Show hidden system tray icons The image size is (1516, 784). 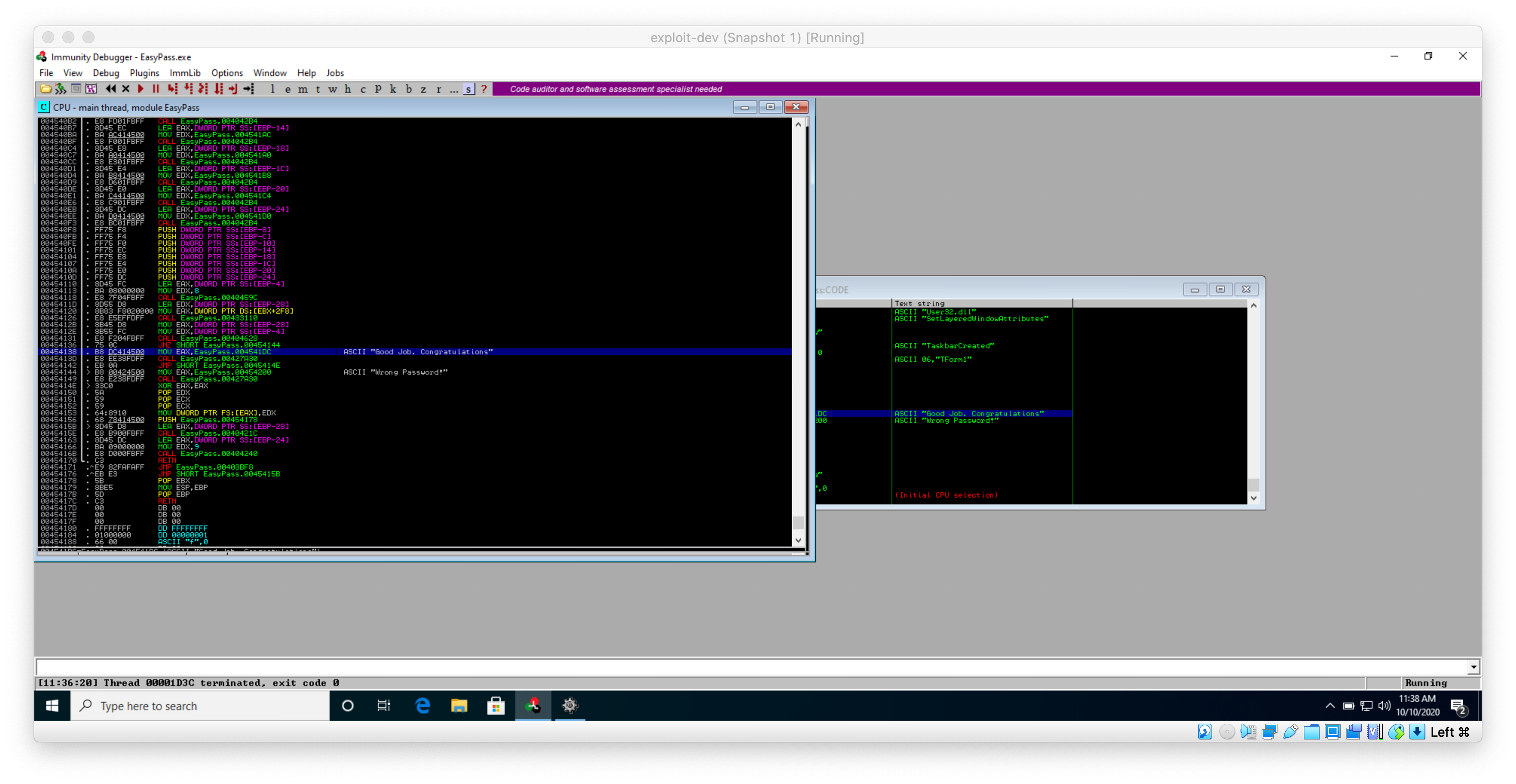pos(1330,706)
